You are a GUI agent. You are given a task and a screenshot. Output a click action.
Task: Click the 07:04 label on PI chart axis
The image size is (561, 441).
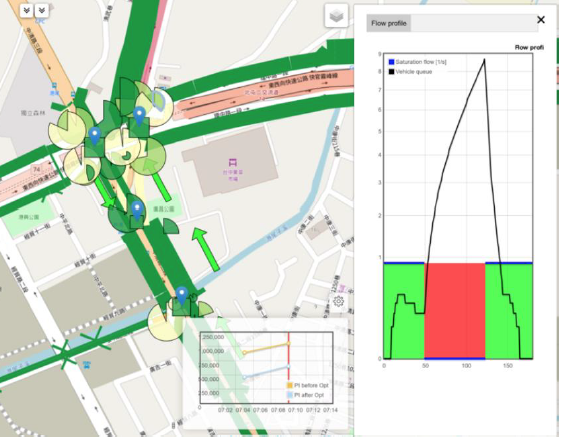coord(243,410)
